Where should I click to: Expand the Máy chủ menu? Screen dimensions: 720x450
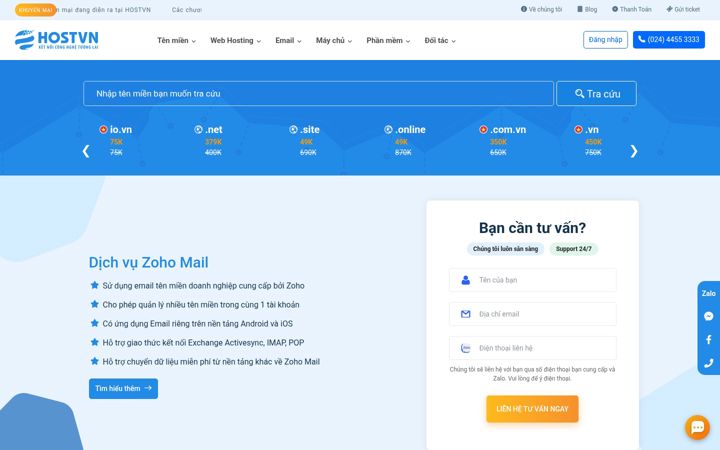(334, 40)
